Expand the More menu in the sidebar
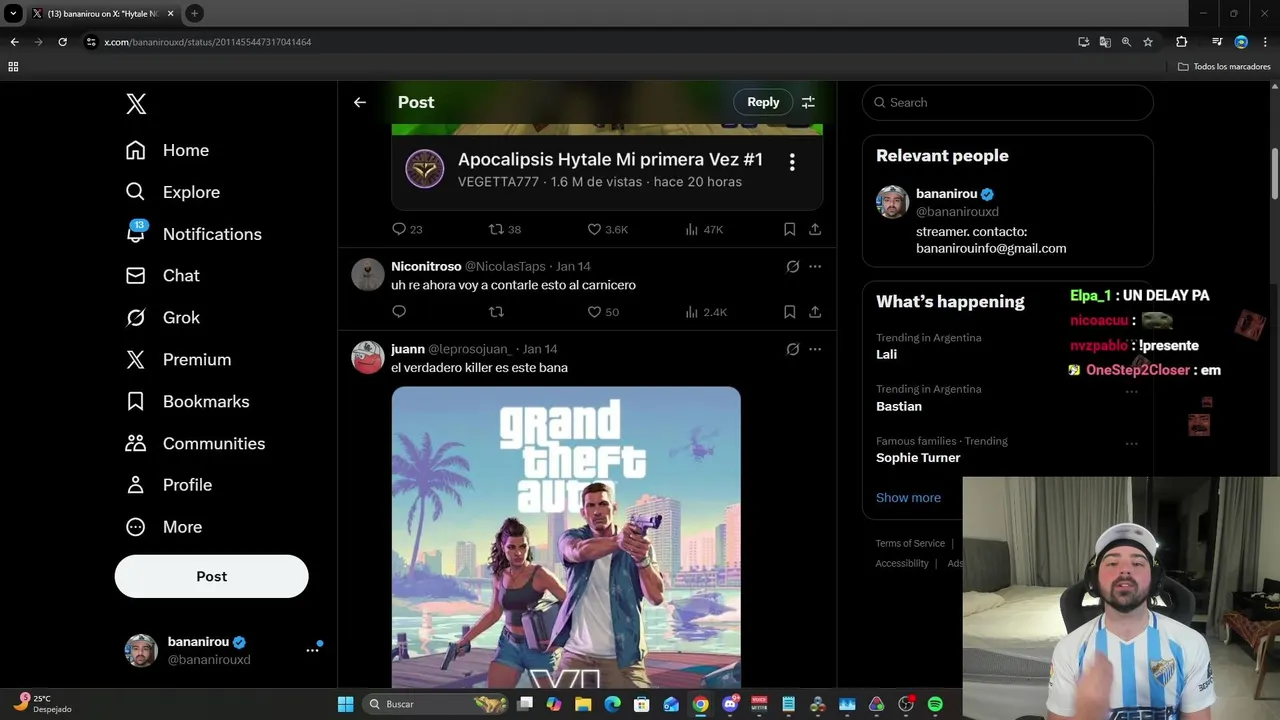 [163, 527]
